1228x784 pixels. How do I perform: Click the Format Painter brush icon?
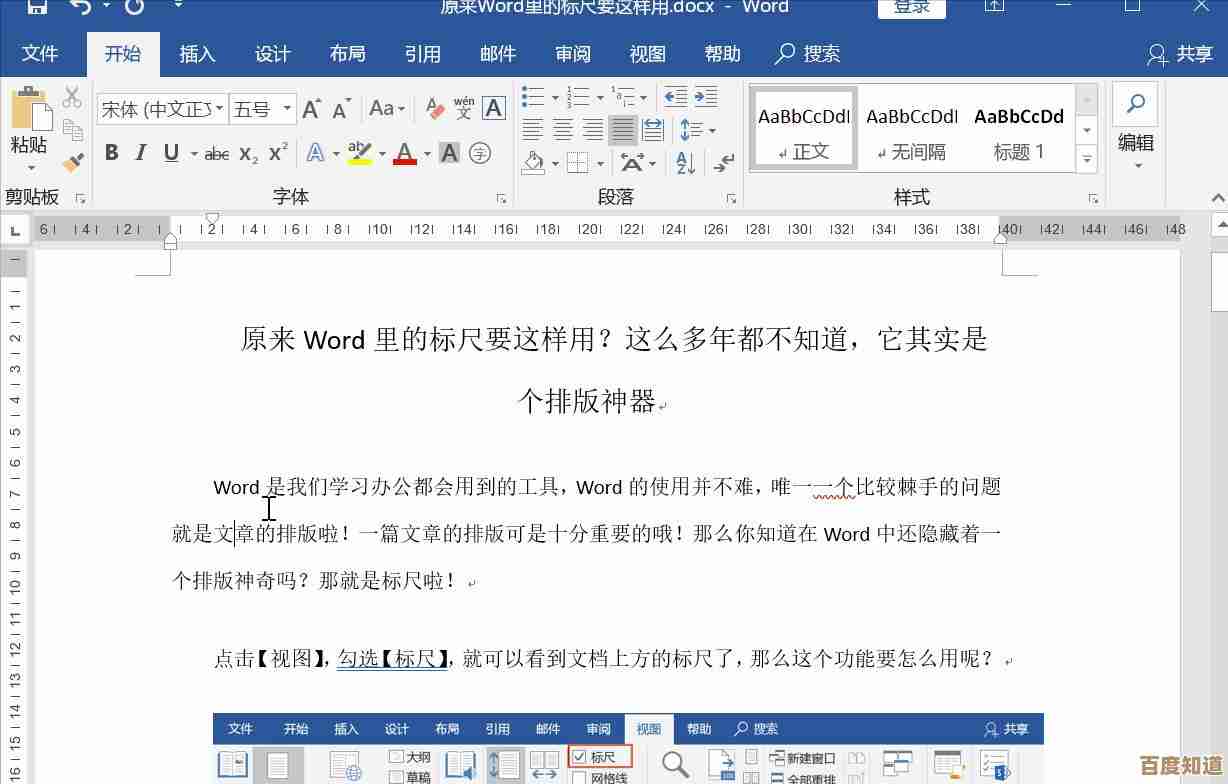(x=72, y=161)
